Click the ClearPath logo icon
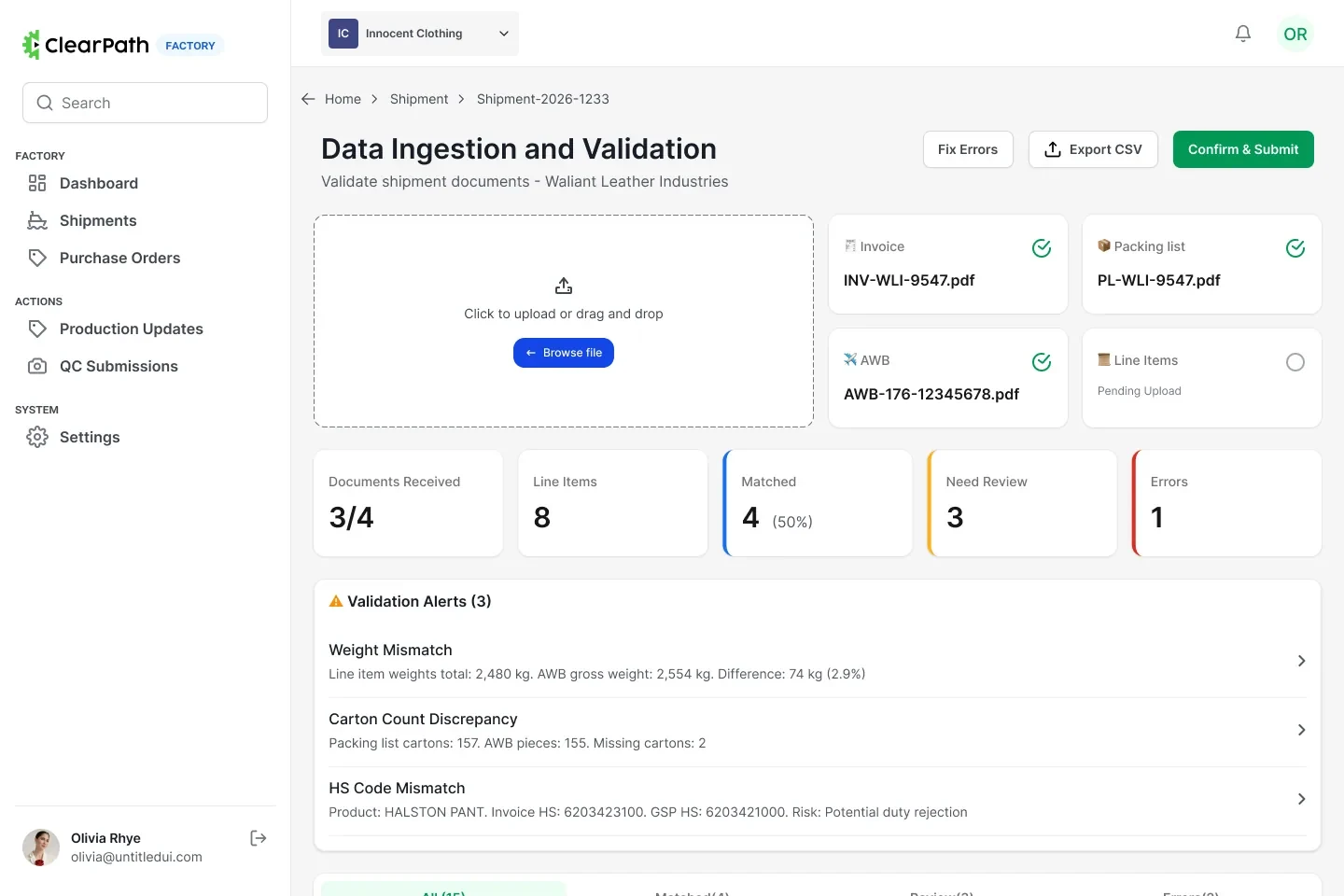 point(32,44)
